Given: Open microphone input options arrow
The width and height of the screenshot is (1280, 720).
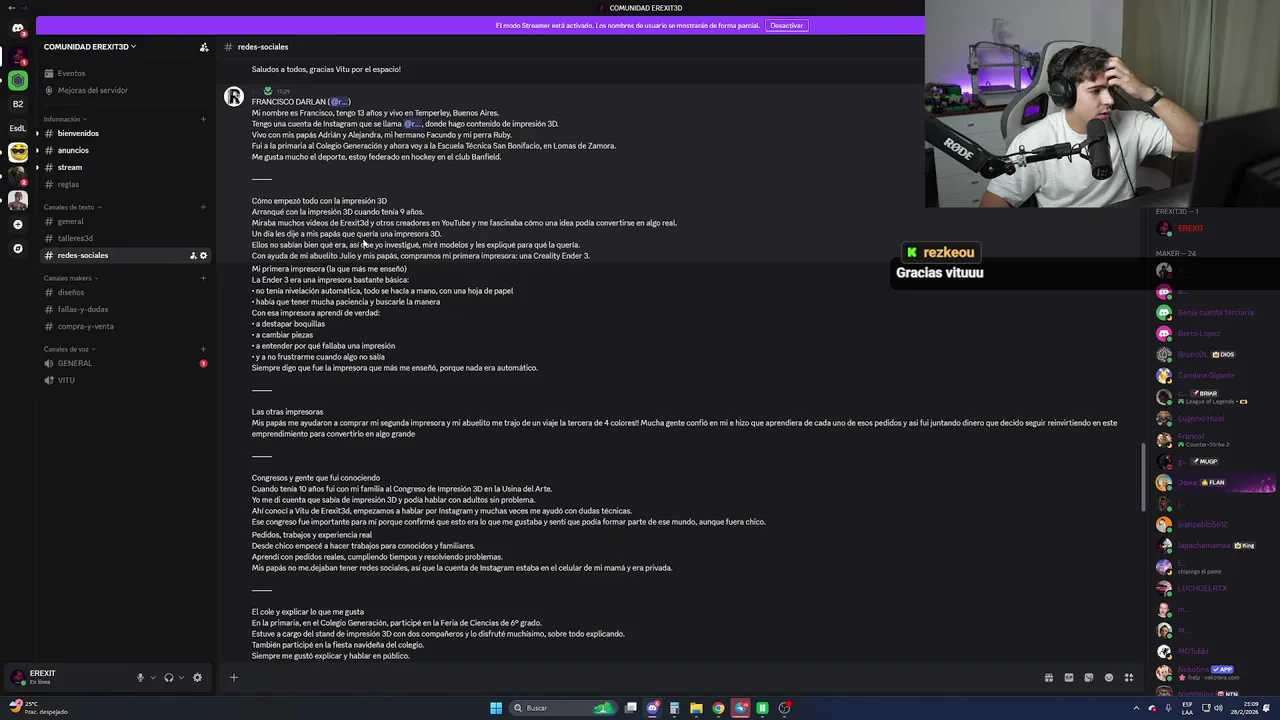Looking at the screenshot, I should tap(153, 677).
